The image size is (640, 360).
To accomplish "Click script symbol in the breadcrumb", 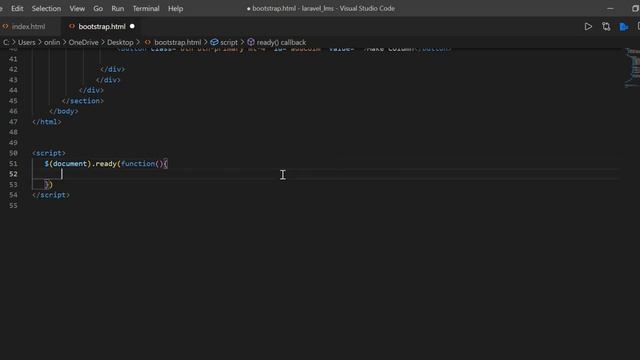I will coord(229,42).
